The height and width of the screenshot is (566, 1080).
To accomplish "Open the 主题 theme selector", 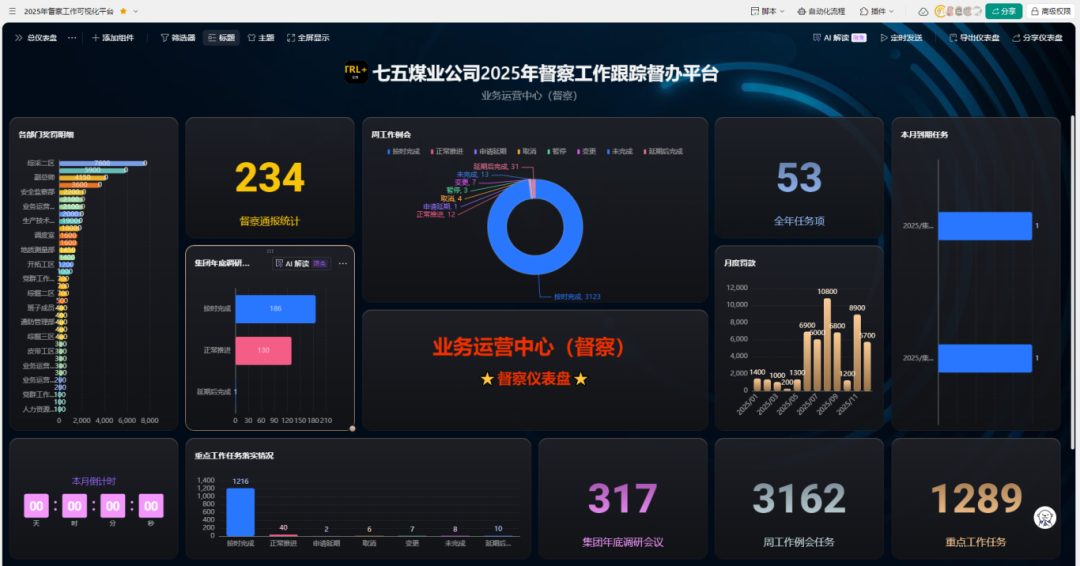I will 261,38.
